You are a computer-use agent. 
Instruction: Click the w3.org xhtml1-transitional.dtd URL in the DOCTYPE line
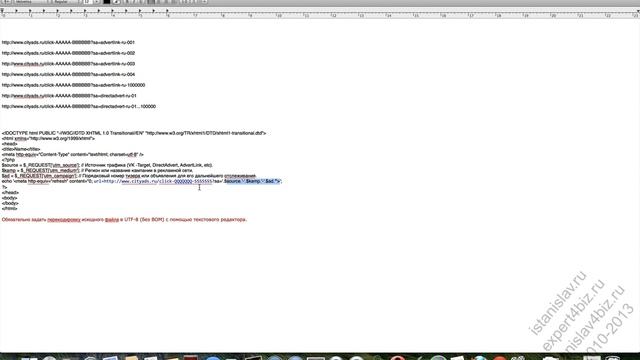205,133
